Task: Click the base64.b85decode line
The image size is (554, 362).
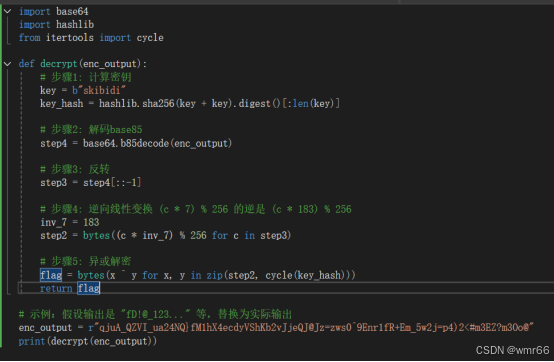Action: (x=136, y=143)
